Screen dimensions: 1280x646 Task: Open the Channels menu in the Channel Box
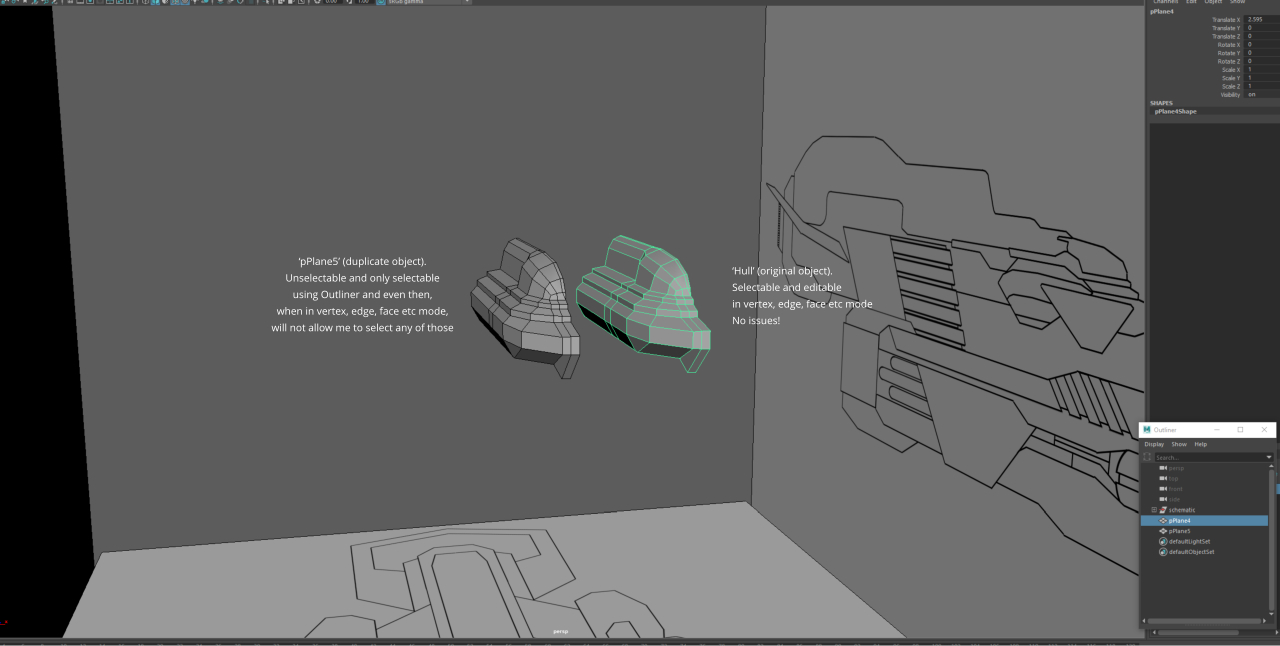[1164, 2]
